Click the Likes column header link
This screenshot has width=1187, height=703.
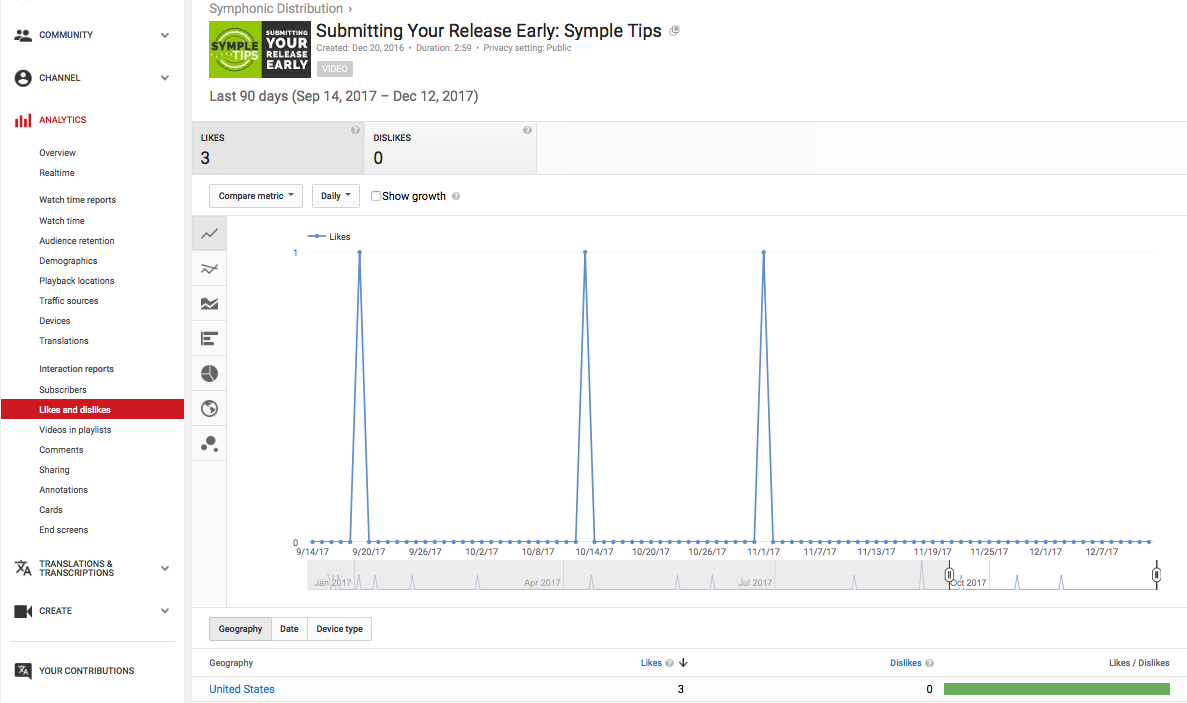point(651,663)
